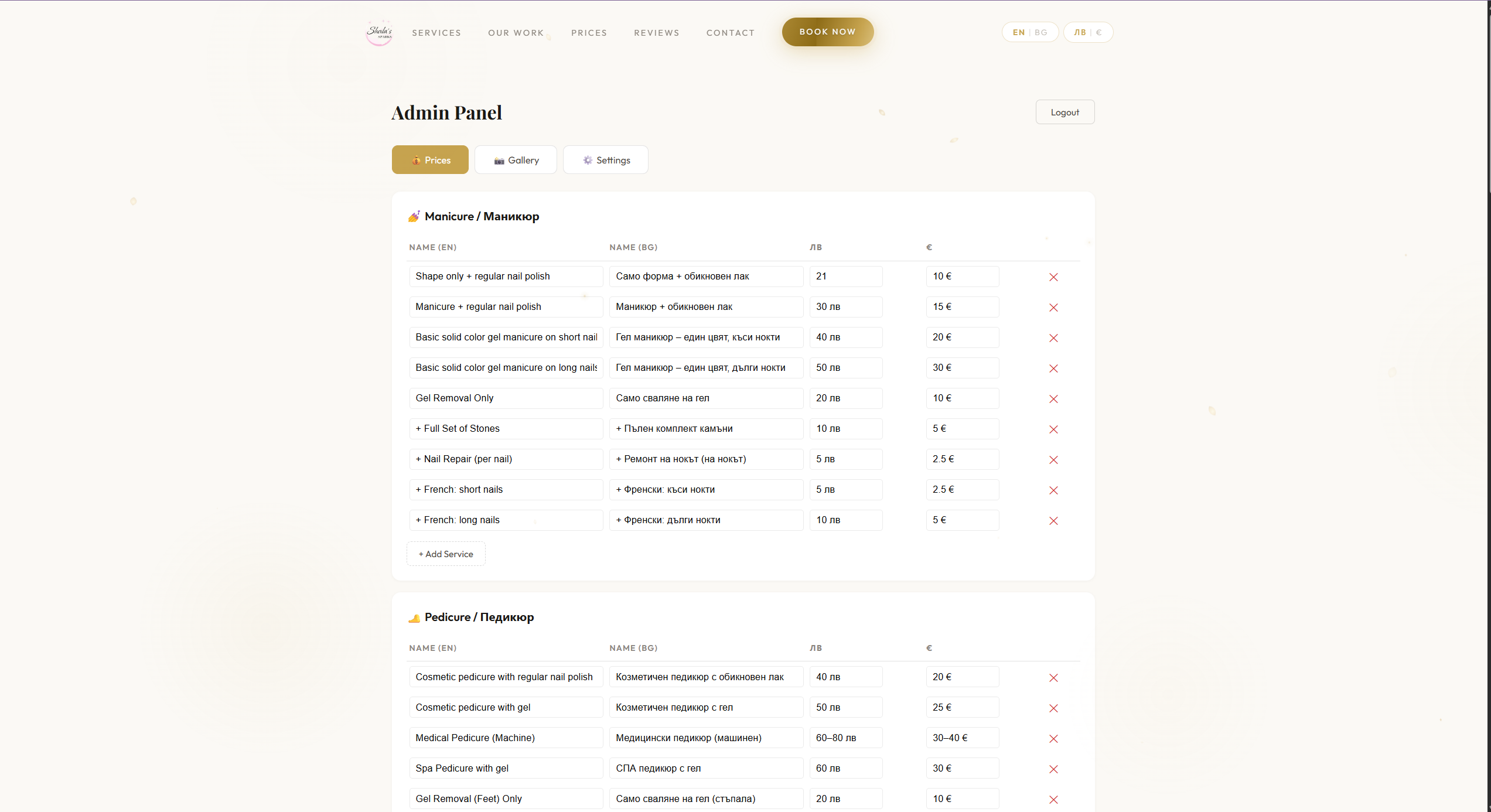Delete the Spa Pedicure with gel row

pos(1053,769)
